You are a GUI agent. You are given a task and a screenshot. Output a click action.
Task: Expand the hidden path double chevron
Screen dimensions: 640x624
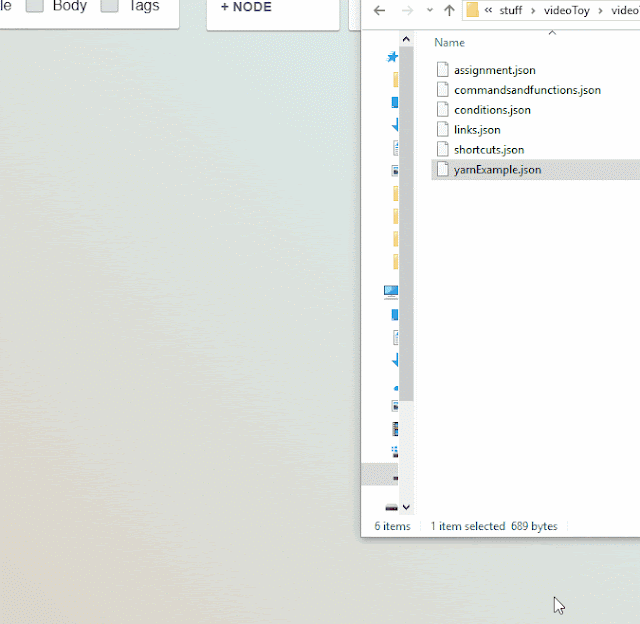tap(488, 11)
